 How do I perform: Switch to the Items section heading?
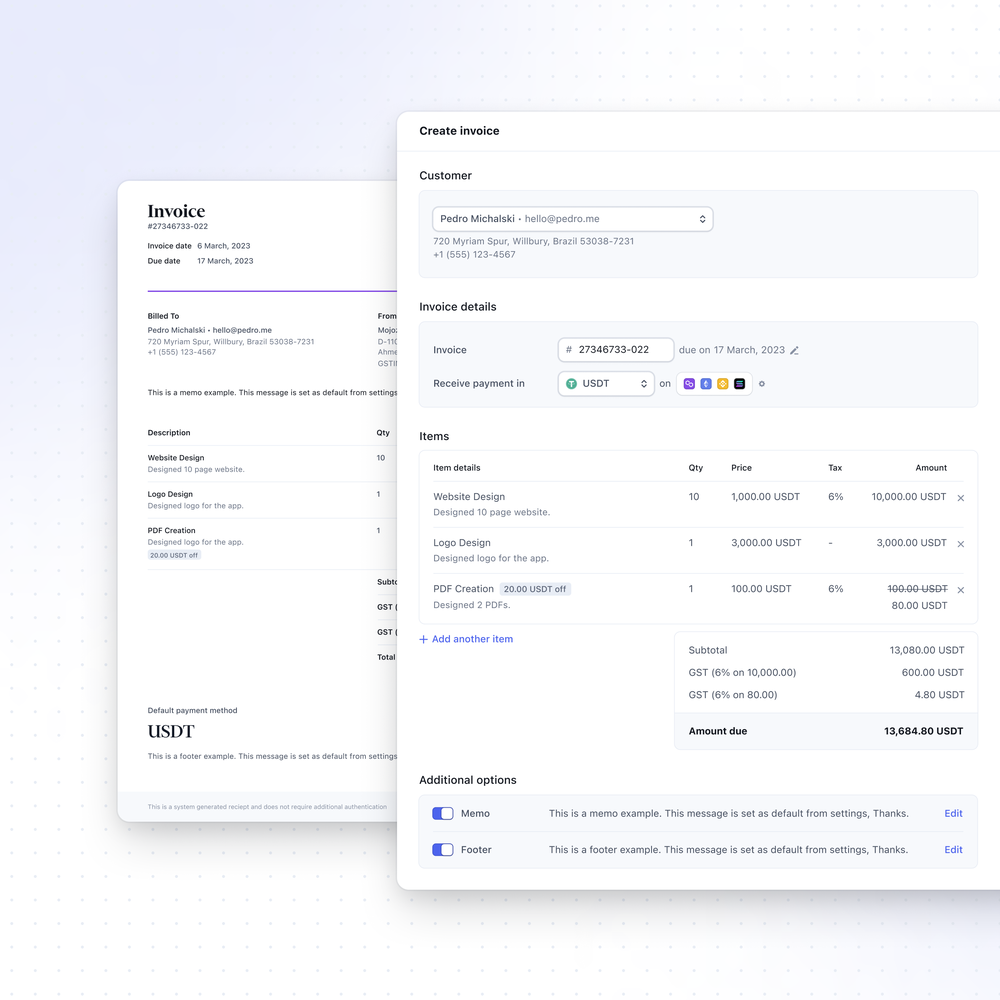pyautogui.click(x=434, y=436)
